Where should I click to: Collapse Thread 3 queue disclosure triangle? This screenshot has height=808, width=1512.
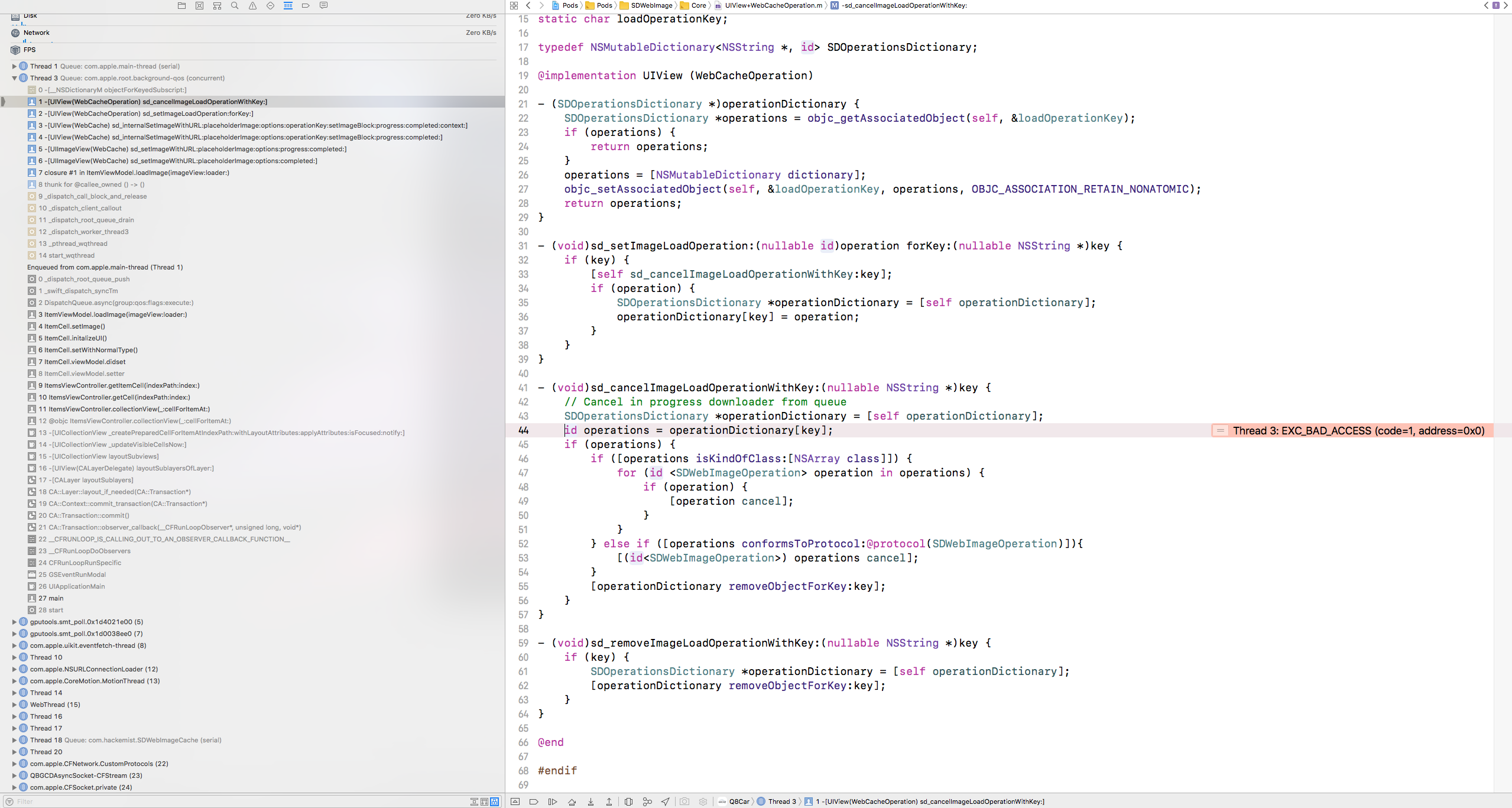coord(13,77)
